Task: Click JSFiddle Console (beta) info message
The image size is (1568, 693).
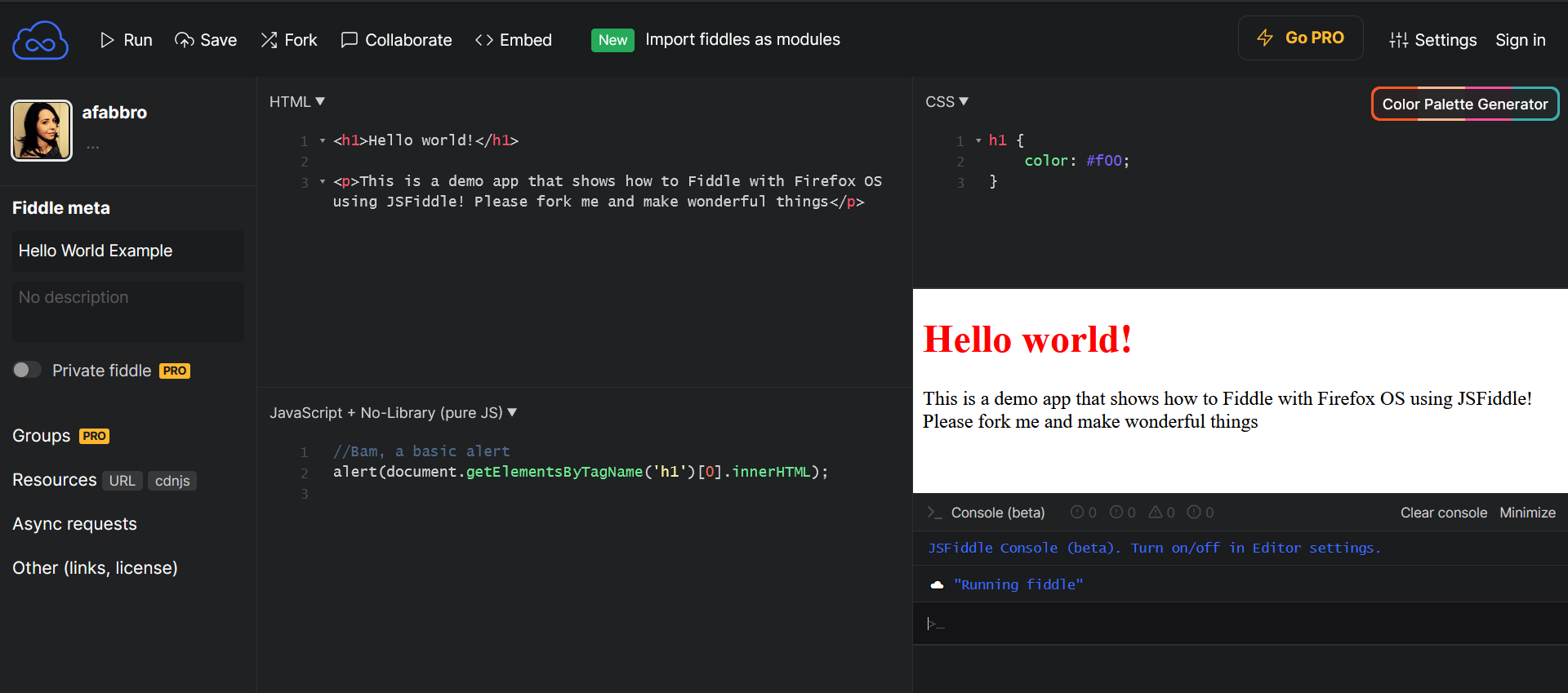Action: (x=1154, y=548)
